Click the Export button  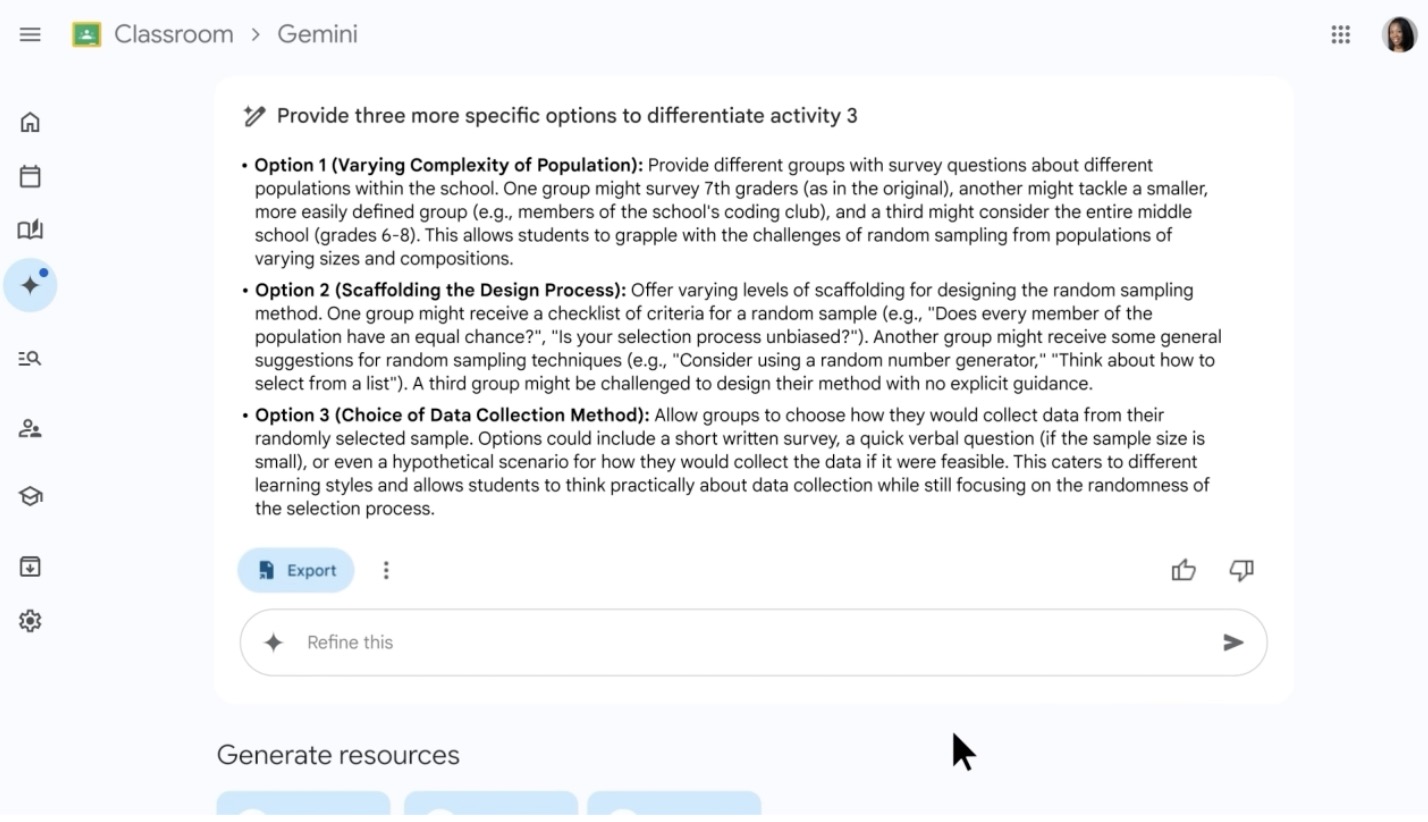296,570
